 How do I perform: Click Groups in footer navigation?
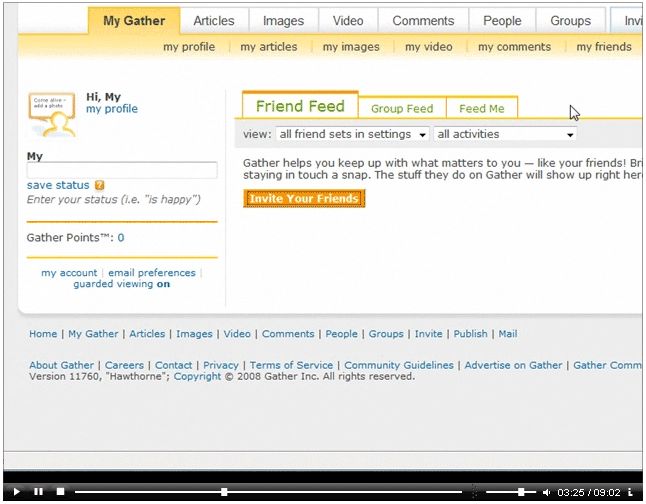point(386,334)
